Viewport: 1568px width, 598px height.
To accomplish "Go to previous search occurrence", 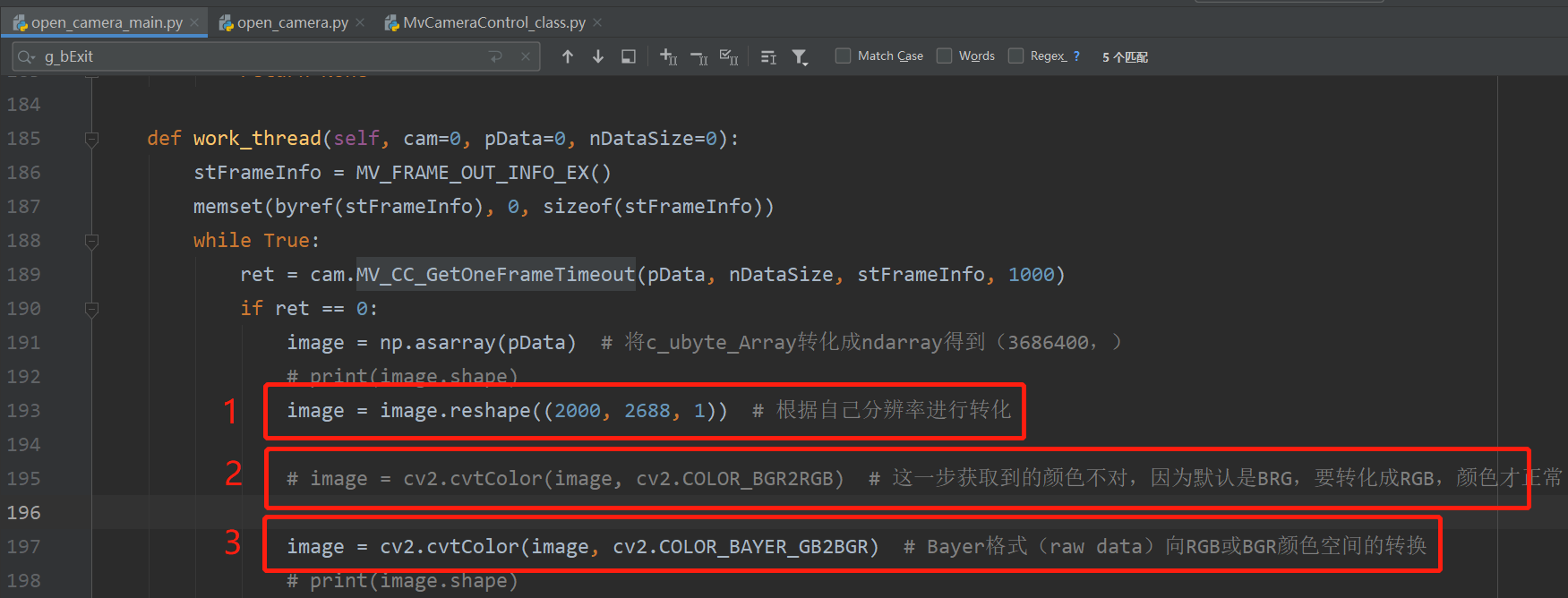I will [x=568, y=56].
